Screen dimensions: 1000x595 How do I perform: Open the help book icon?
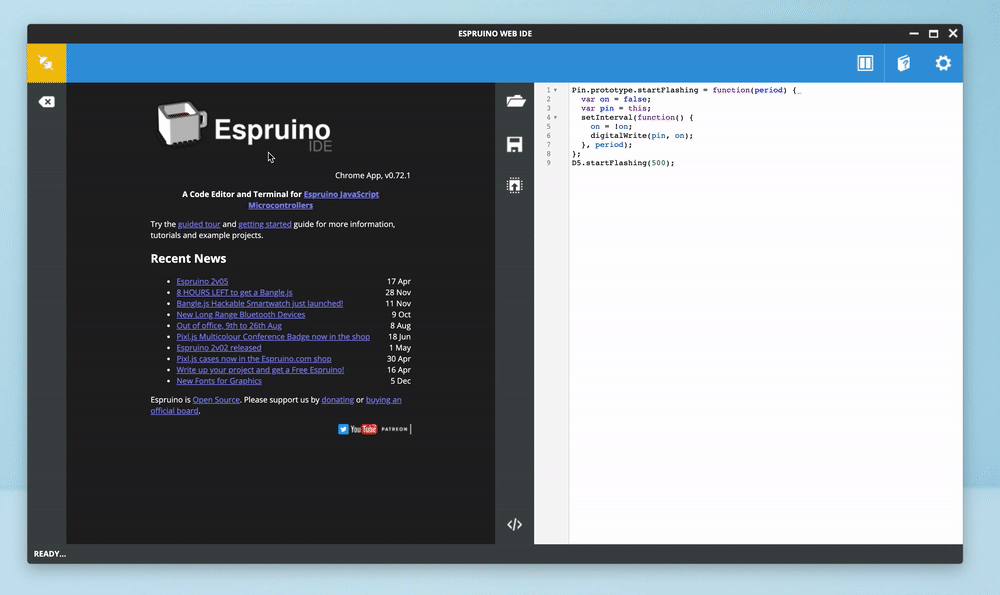tap(904, 63)
